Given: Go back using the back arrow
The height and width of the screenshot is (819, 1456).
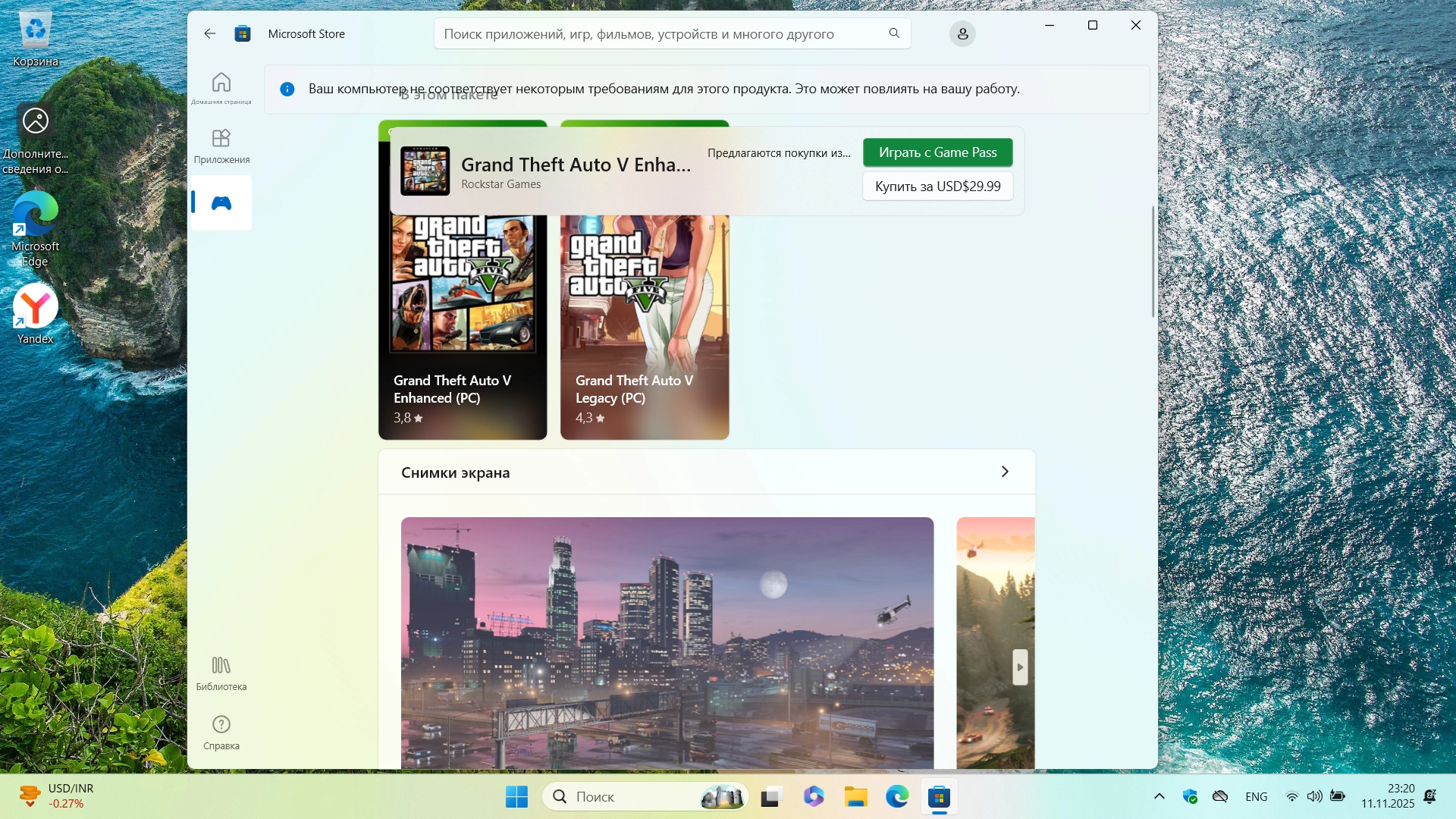Looking at the screenshot, I should 210,33.
